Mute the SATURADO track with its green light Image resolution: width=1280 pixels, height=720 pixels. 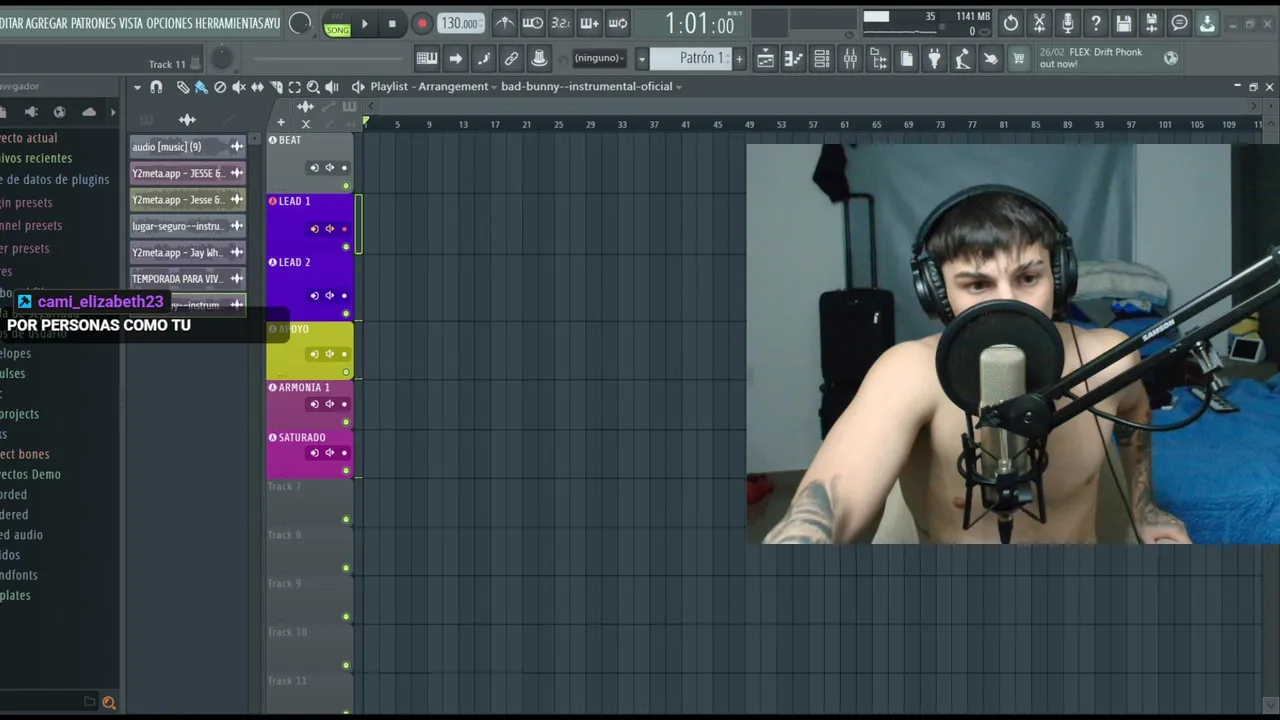(x=346, y=470)
